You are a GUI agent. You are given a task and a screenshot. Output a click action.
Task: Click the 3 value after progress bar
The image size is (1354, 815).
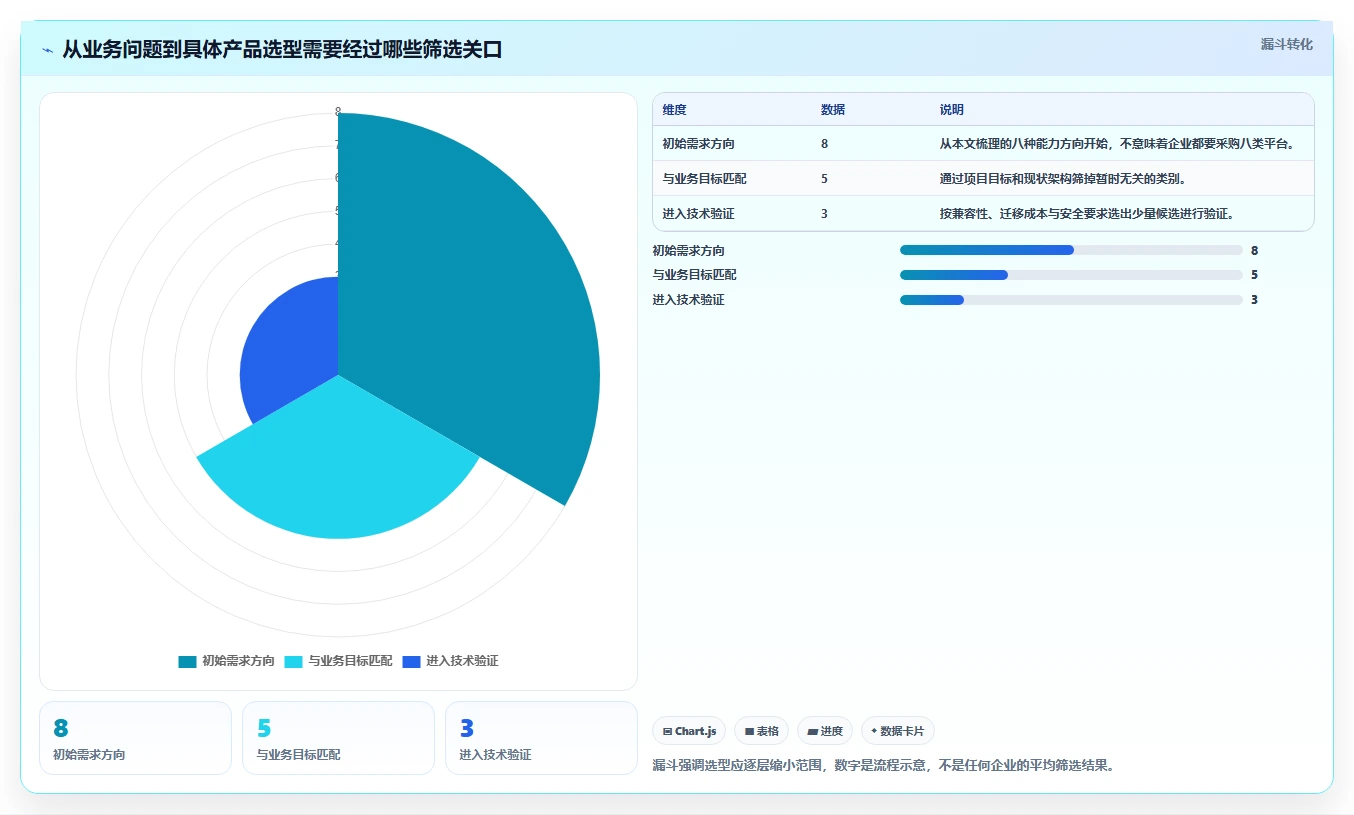[1254, 300]
